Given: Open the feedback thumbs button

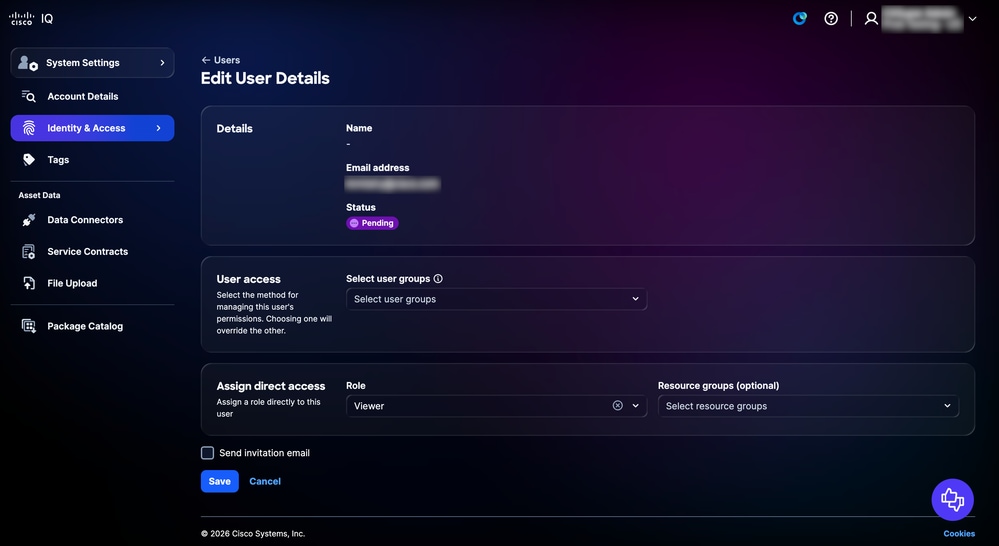Looking at the screenshot, I should coord(952,499).
